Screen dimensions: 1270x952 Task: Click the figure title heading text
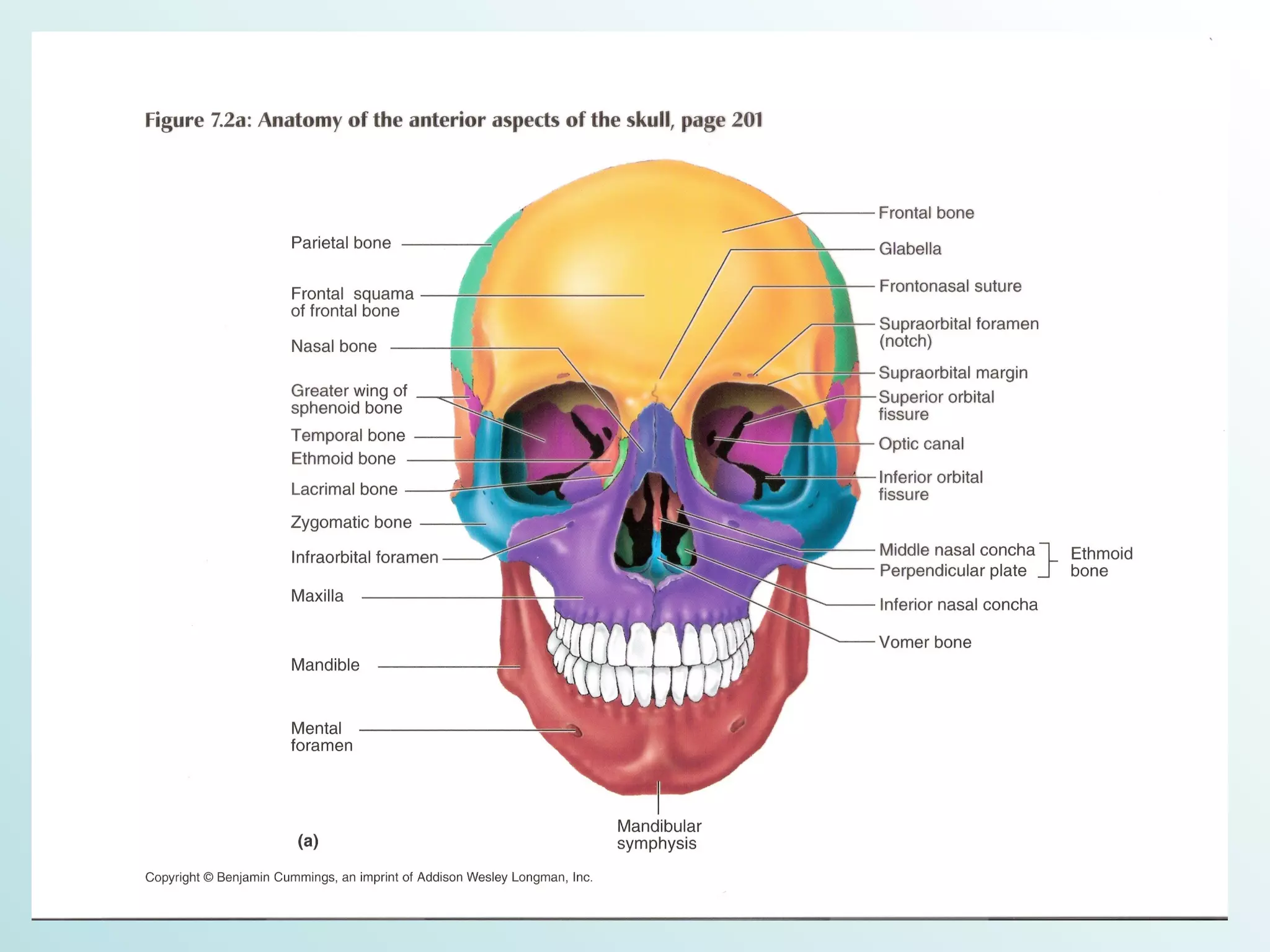click(x=453, y=120)
